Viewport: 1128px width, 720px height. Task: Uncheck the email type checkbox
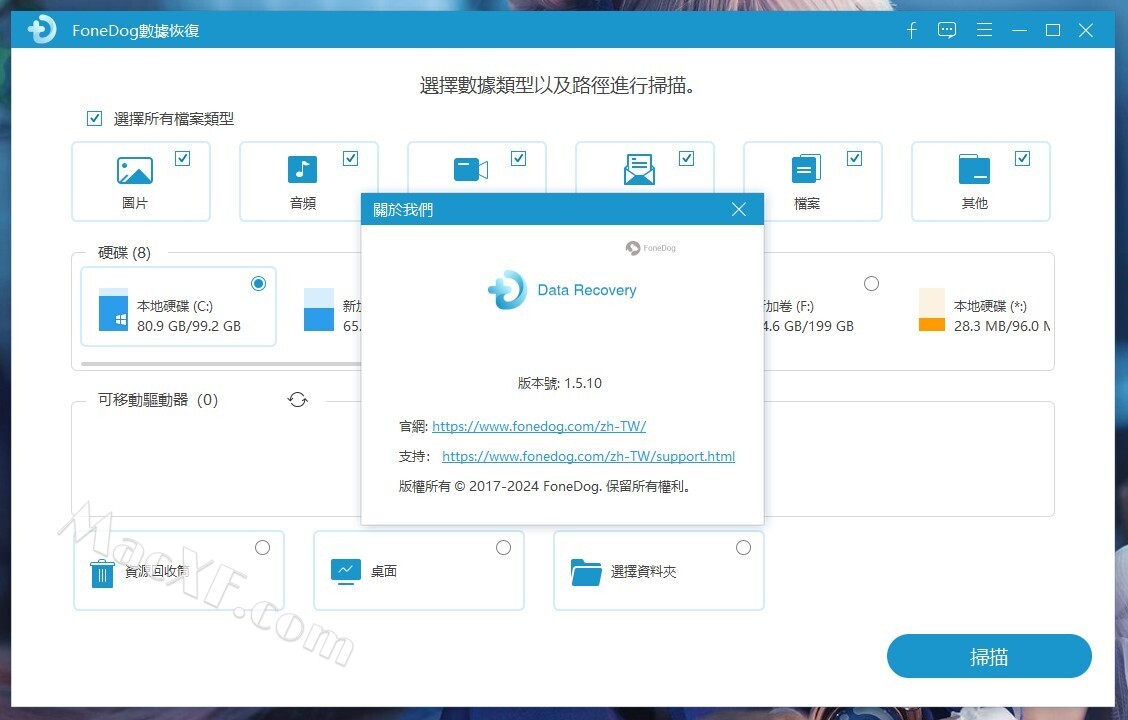pyautogui.click(x=686, y=158)
